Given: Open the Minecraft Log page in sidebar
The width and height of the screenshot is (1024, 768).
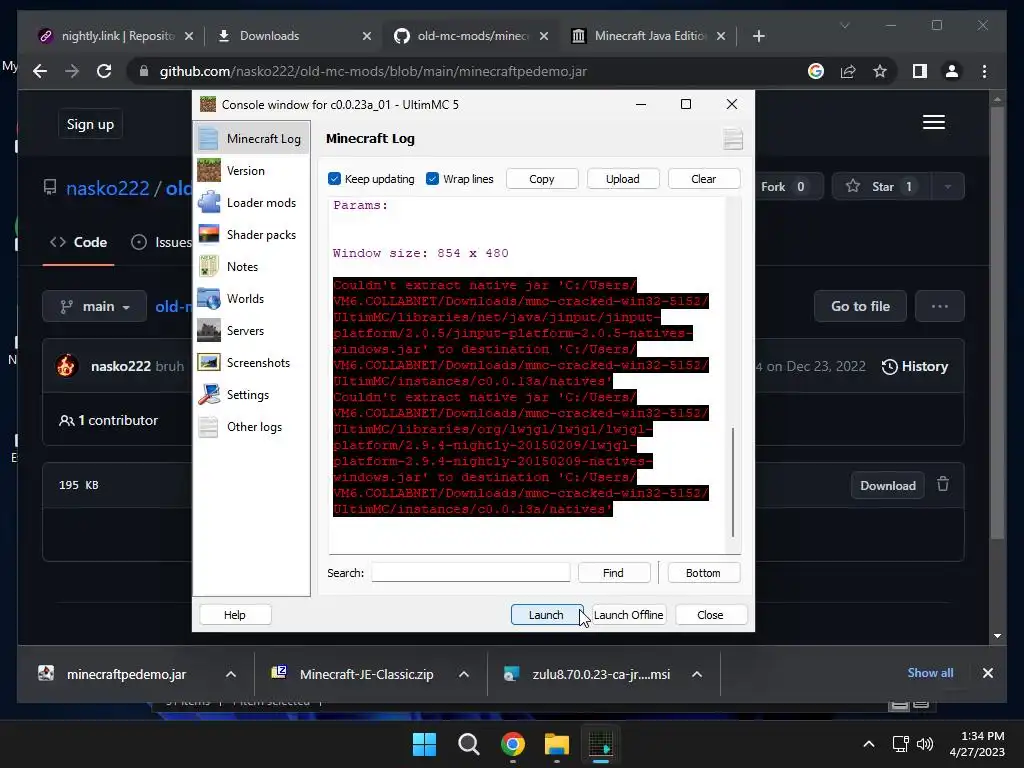Looking at the screenshot, I should pyautogui.click(x=251, y=138).
